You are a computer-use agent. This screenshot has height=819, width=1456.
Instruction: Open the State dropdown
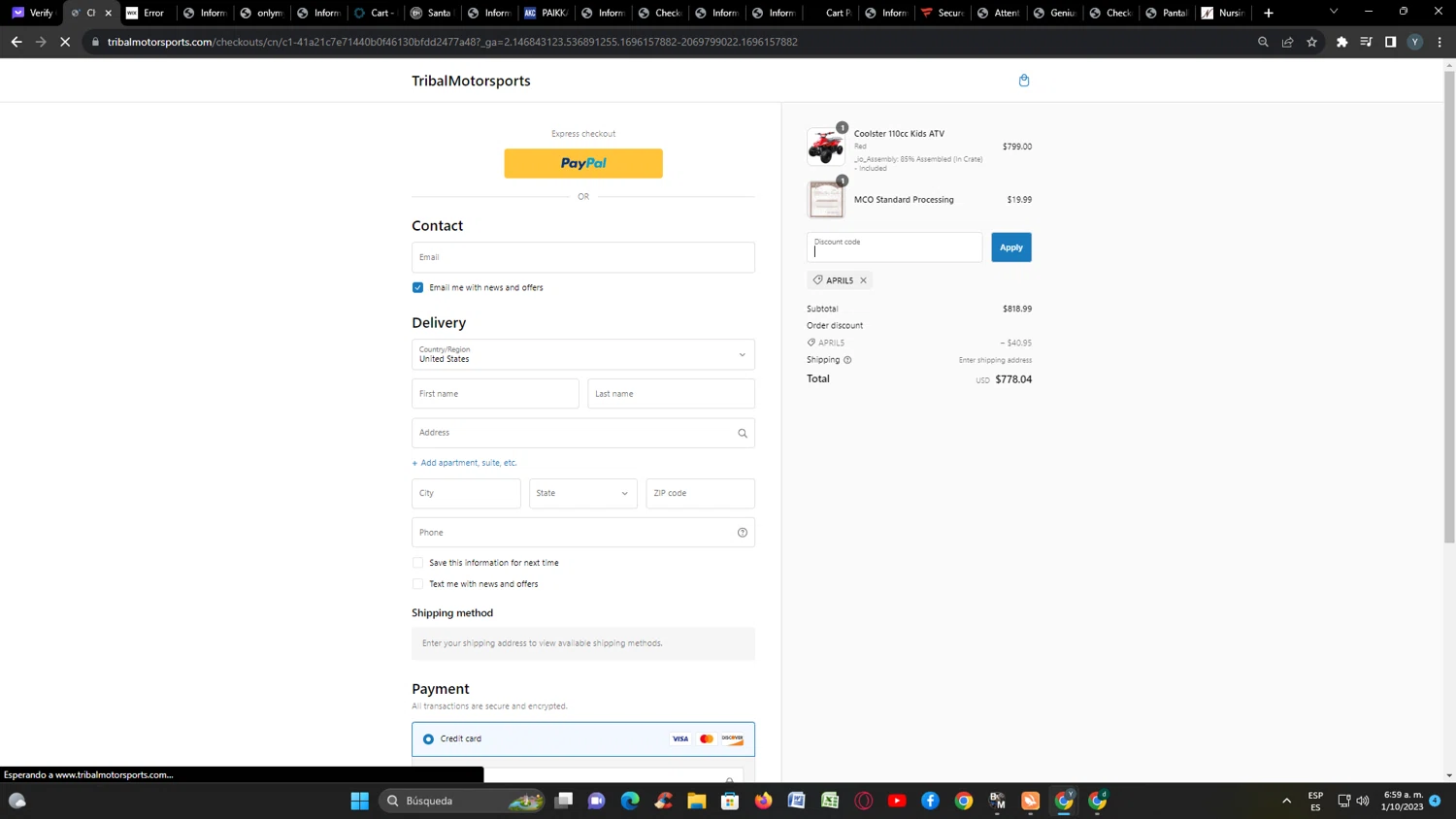coord(583,493)
